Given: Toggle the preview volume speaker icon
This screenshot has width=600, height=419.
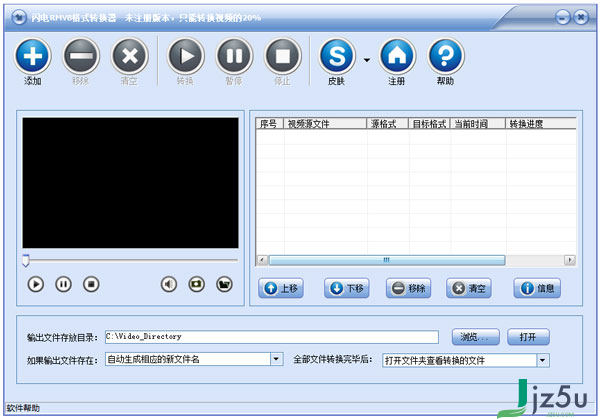Looking at the screenshot, I should pyautogui.click(x=169, y=284).
